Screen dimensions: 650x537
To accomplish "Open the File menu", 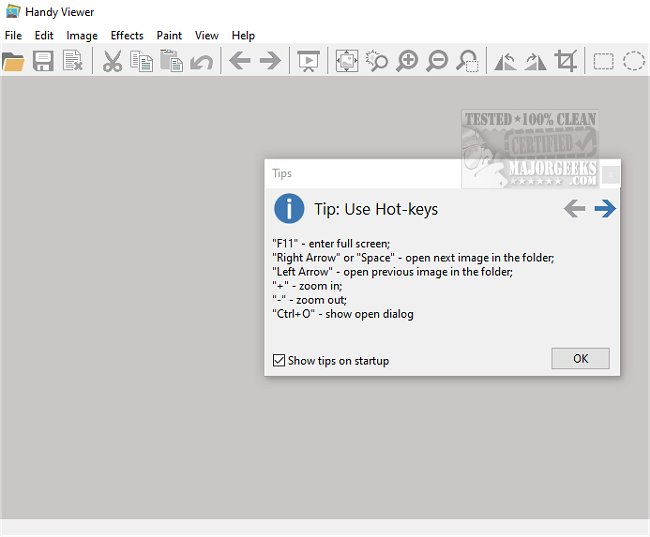I will (x=13, y=35).
